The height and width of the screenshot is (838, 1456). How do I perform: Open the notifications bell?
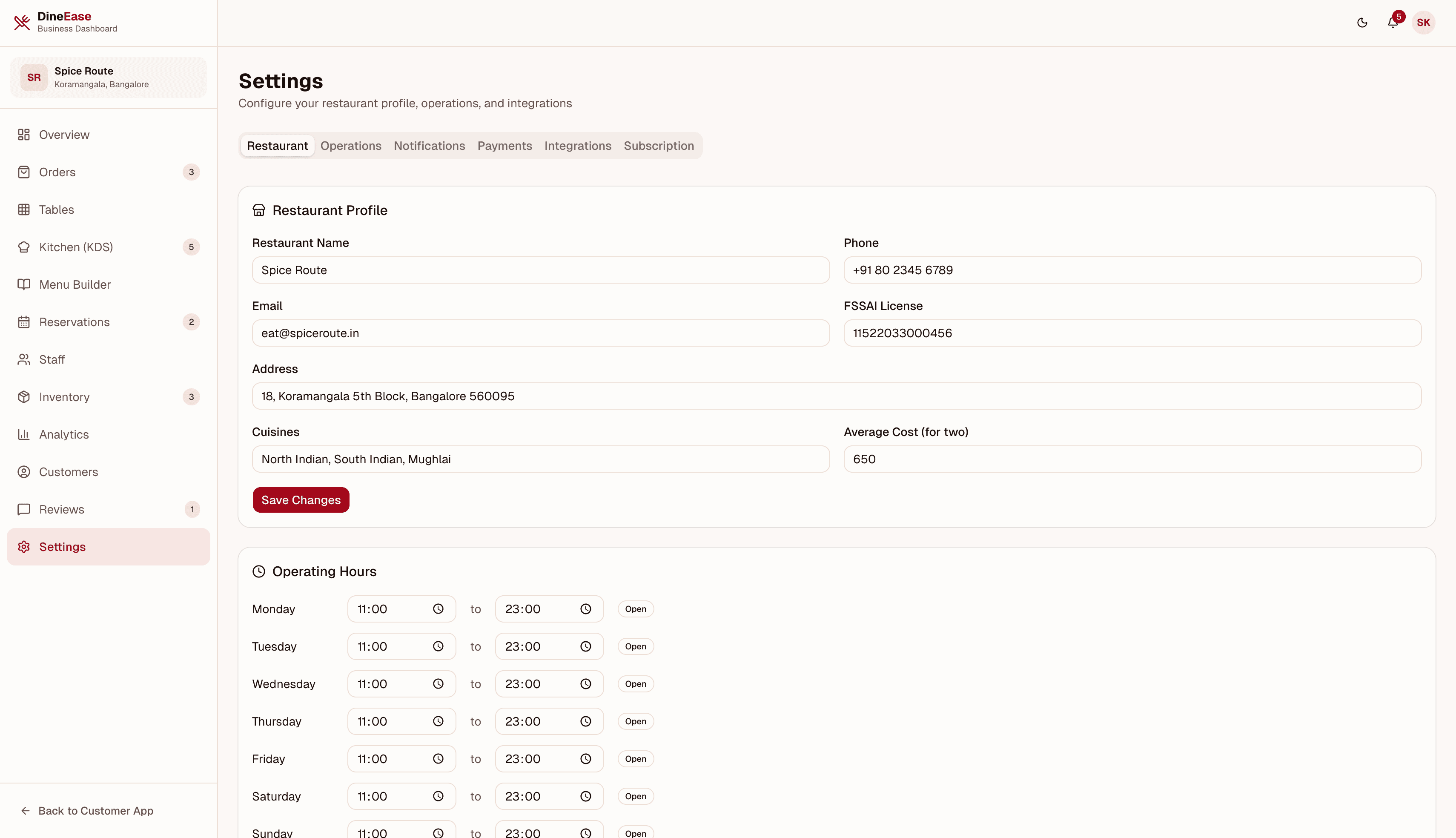[x=1393, y=23]
